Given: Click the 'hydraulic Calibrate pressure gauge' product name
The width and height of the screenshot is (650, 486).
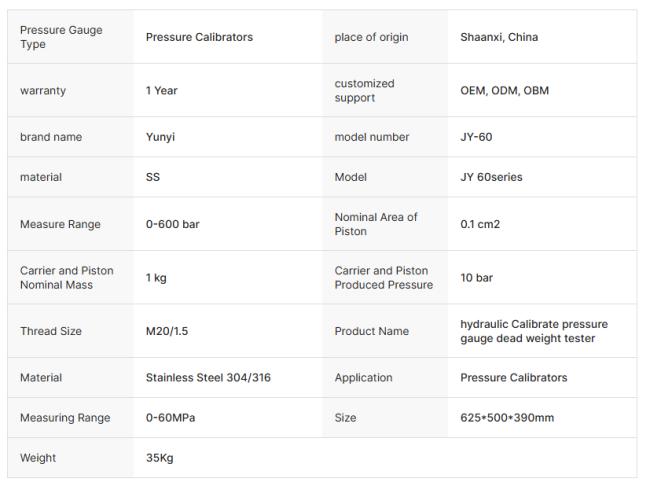Looking at the screenshot, I should (x=533, y=331).
